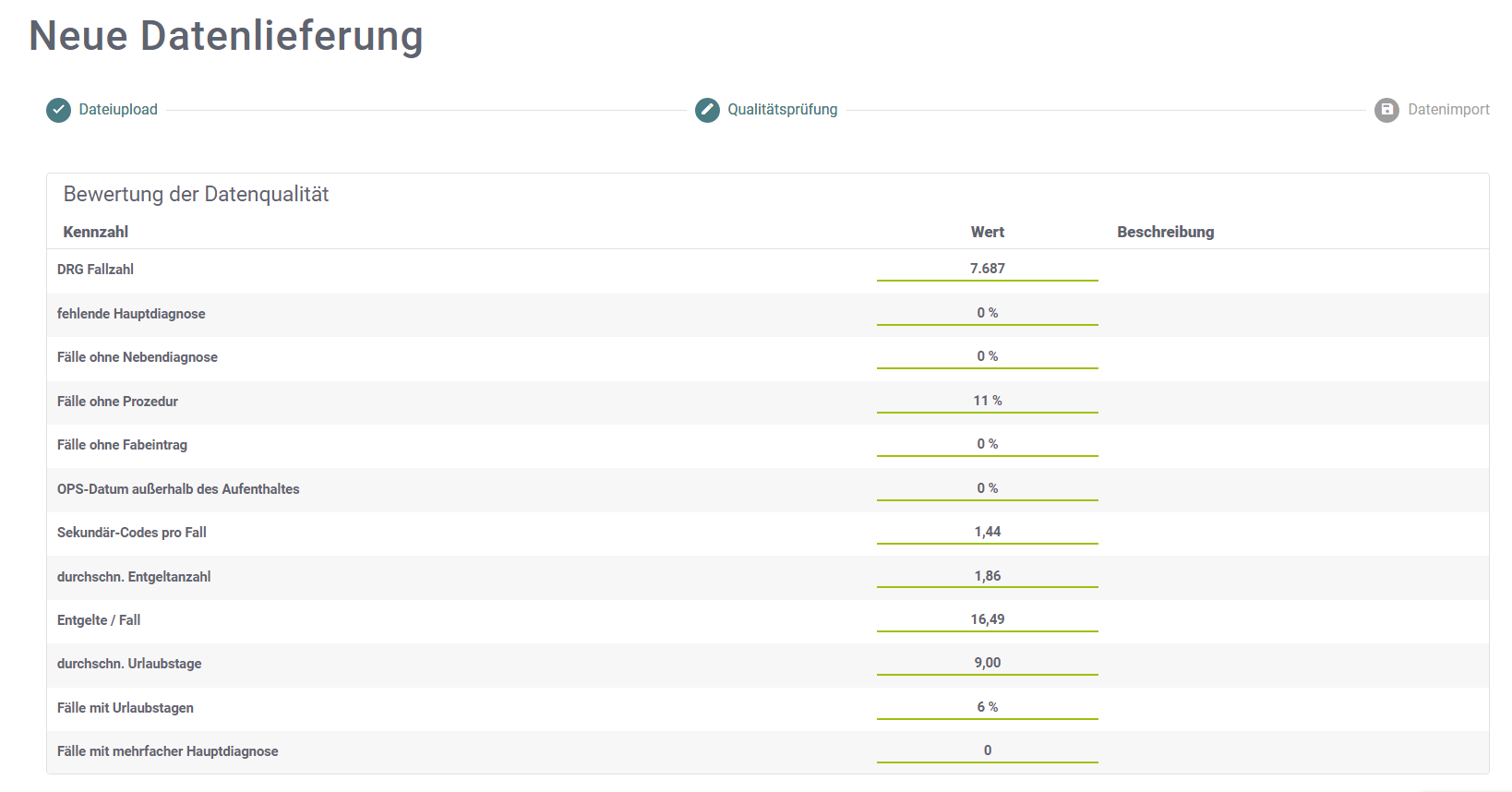Screen dimensions: 1512x792
Task: Focus the Fälle mit mehrfacher Hauptdiagnose value
Action: pyautogui.click(x=987, y=750)
